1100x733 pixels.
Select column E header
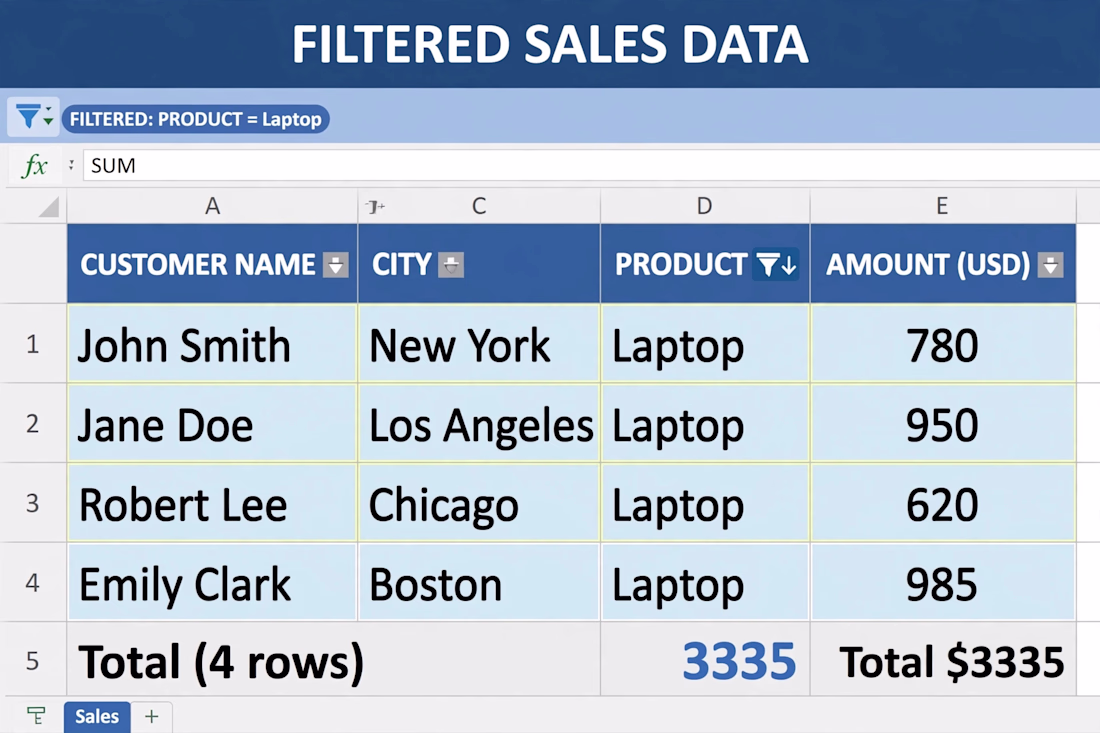click(x=943, y=206)
